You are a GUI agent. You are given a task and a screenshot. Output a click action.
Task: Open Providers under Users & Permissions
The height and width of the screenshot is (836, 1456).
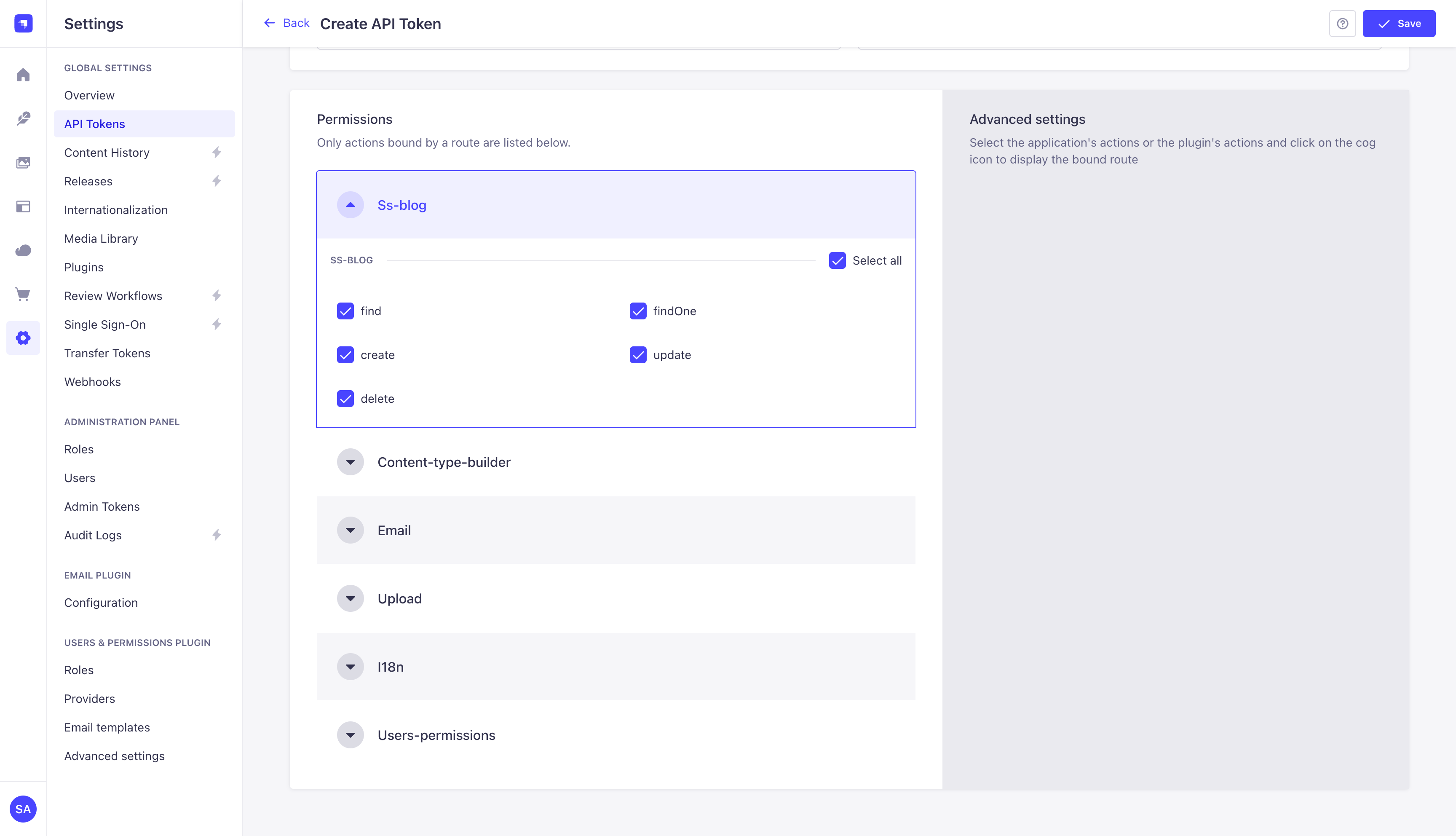(x=145, y=699)
